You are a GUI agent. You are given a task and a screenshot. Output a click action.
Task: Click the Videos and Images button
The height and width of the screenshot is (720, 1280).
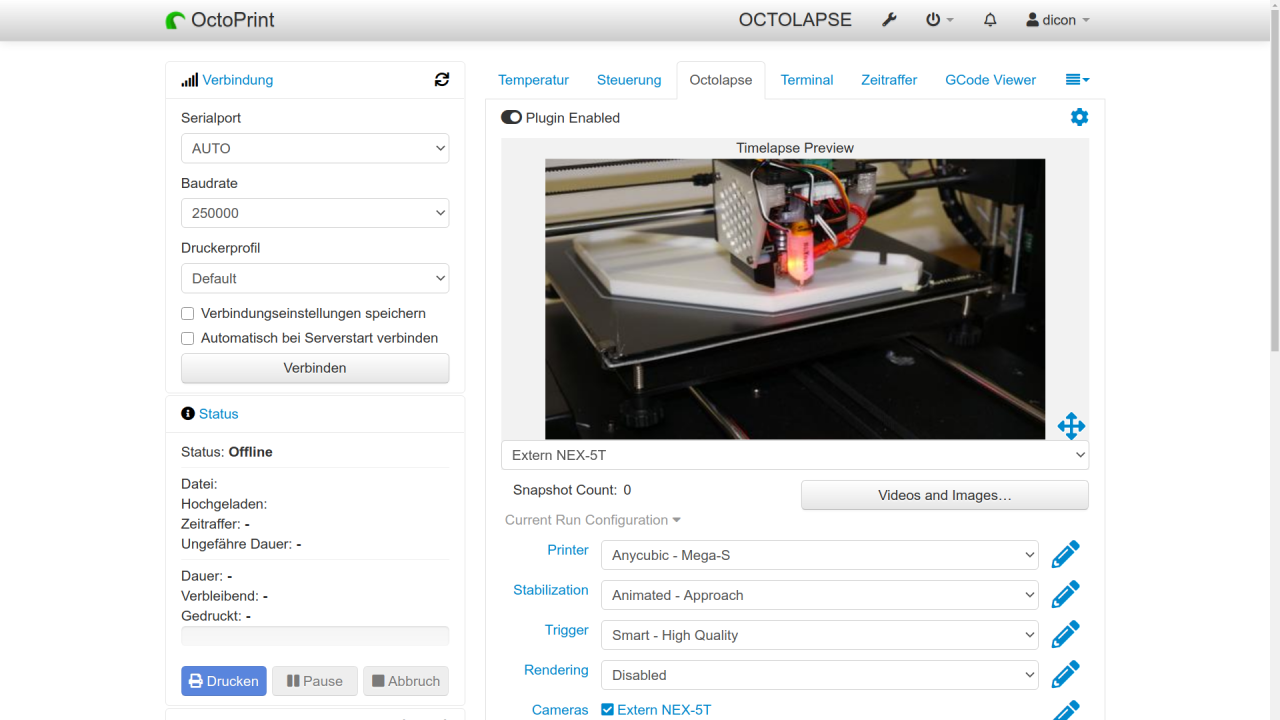943,494
